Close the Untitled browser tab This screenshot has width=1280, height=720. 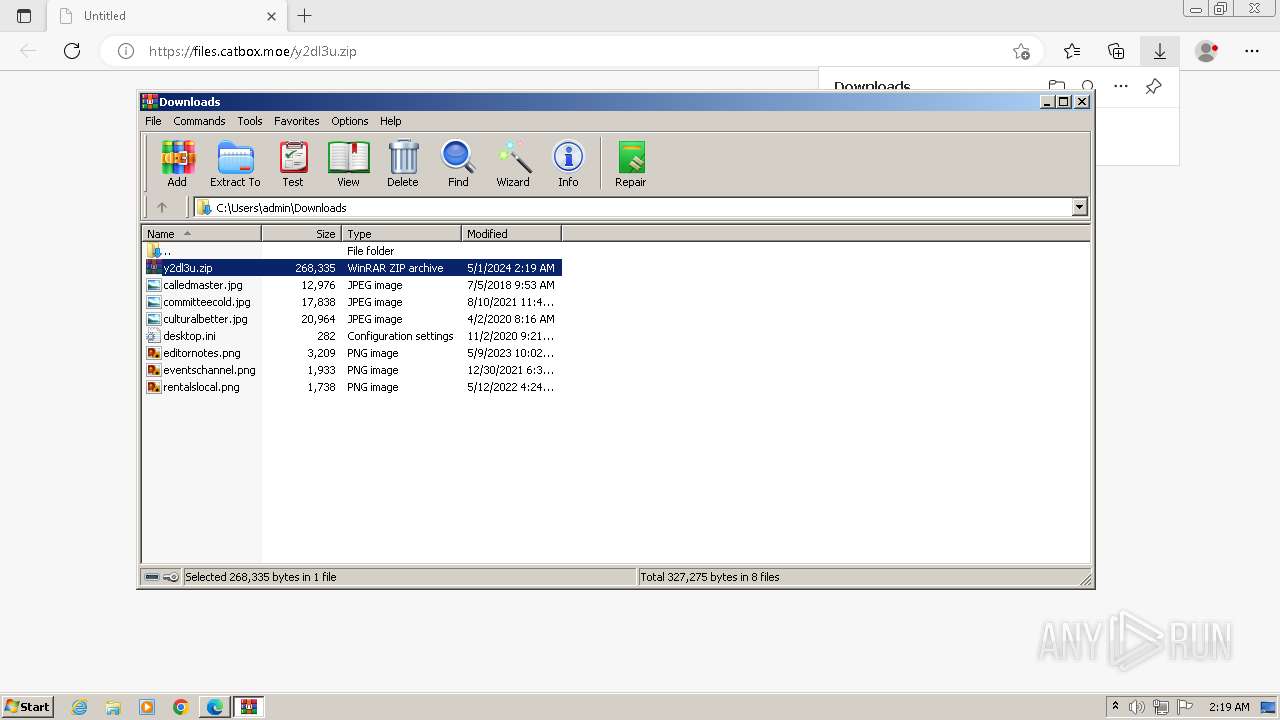coord(272,16)
